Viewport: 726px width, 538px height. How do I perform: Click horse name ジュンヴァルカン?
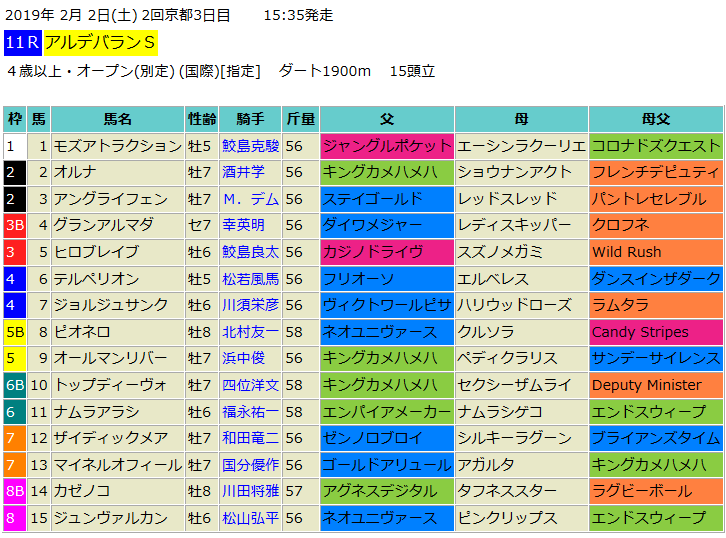coord(111,518)
